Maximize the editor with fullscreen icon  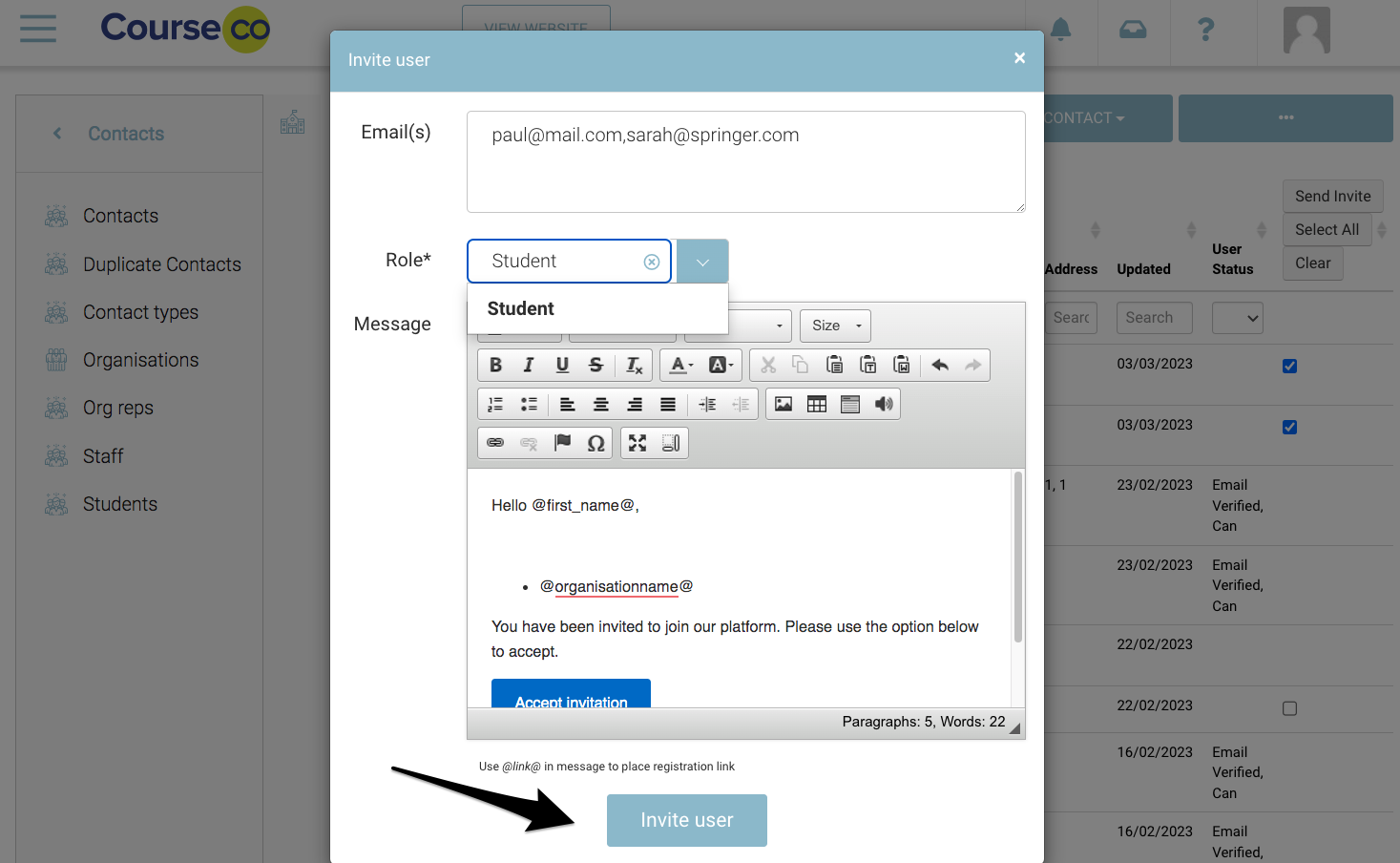[637, 443]
